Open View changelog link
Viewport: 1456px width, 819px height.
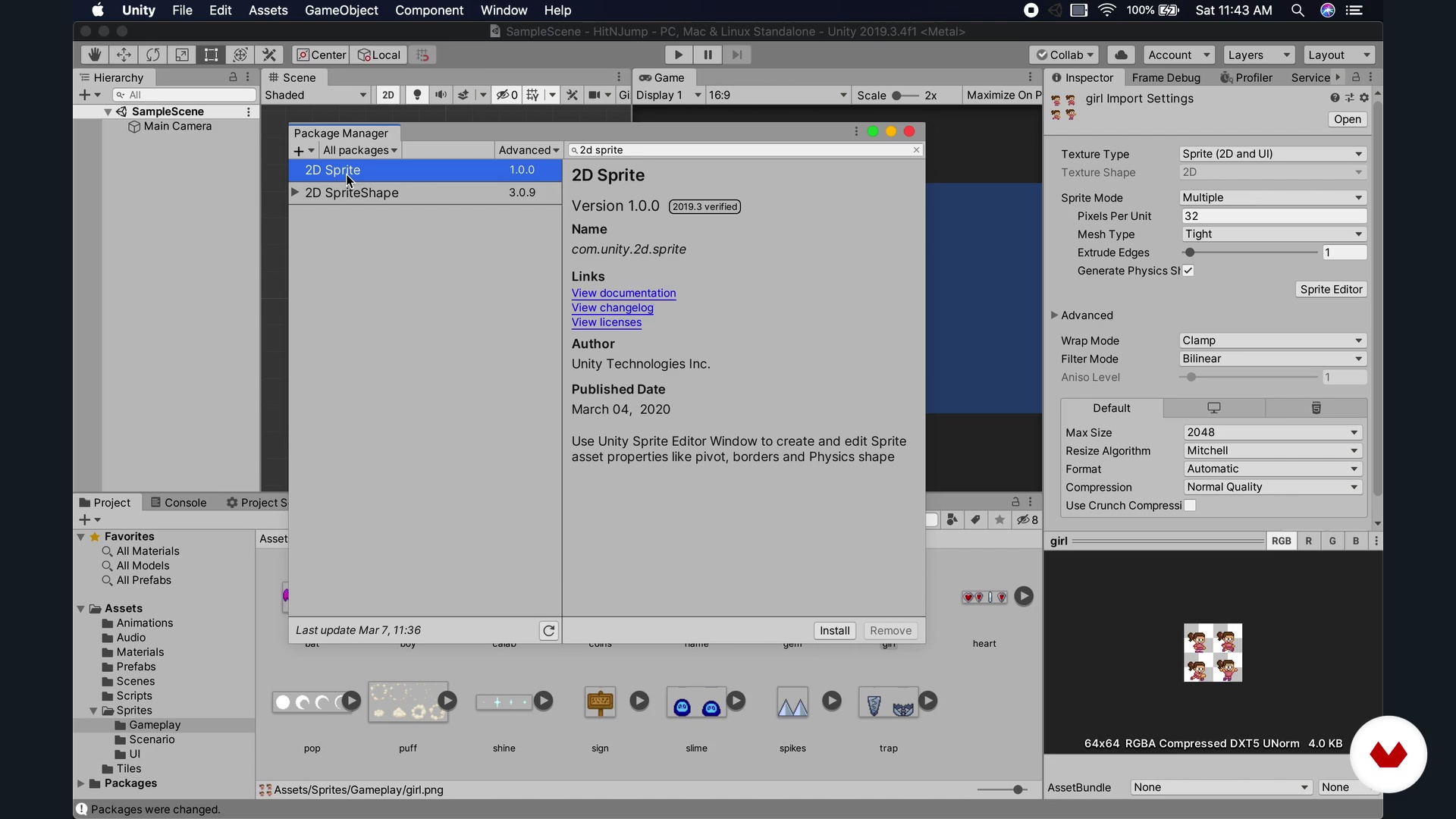pyautogui.click(x=612, y=308)
